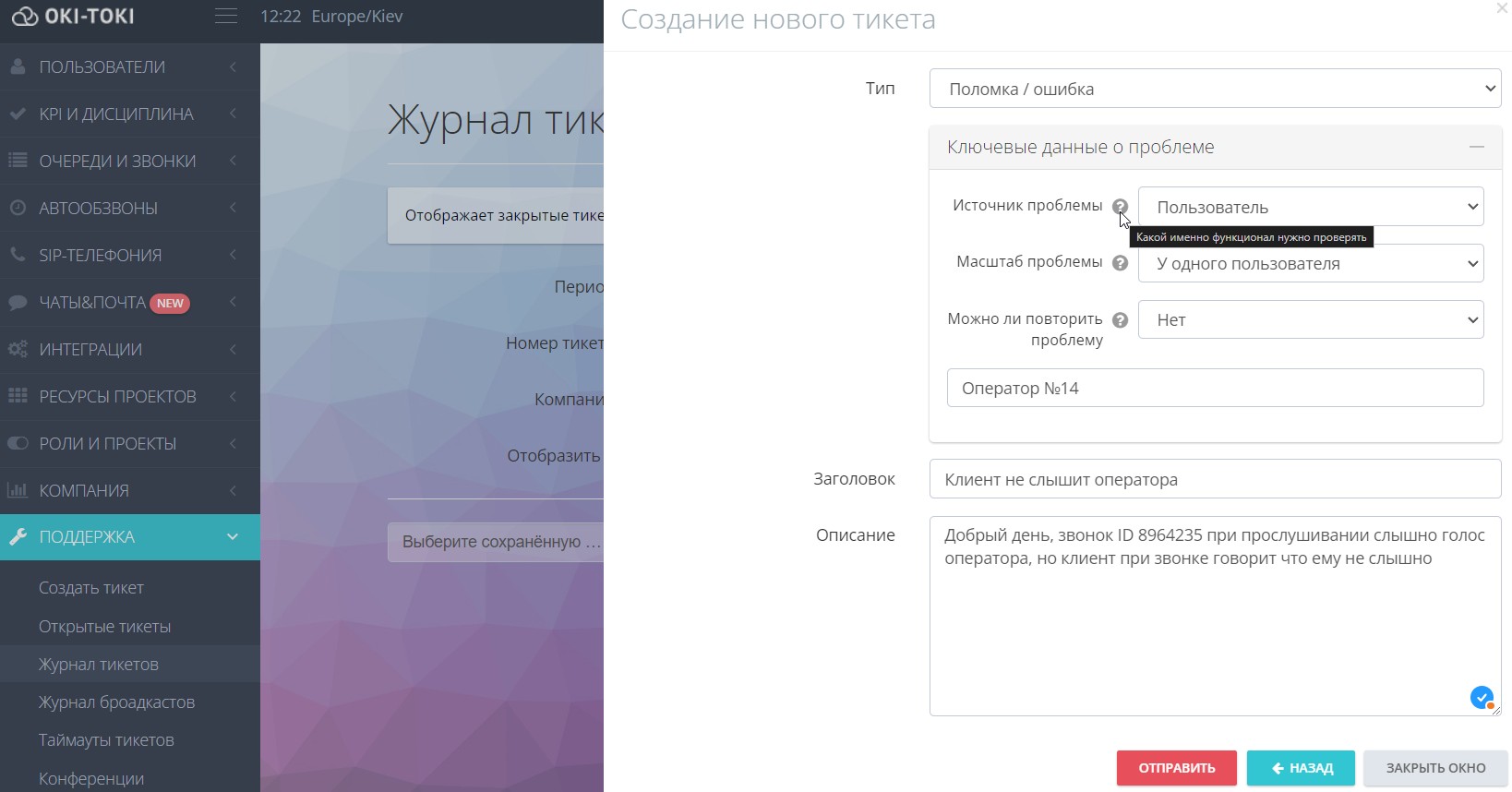1512x792 pixels.
Task: Open the Масштаб проблемы dropdown
Action: (x=1311, y=263)
